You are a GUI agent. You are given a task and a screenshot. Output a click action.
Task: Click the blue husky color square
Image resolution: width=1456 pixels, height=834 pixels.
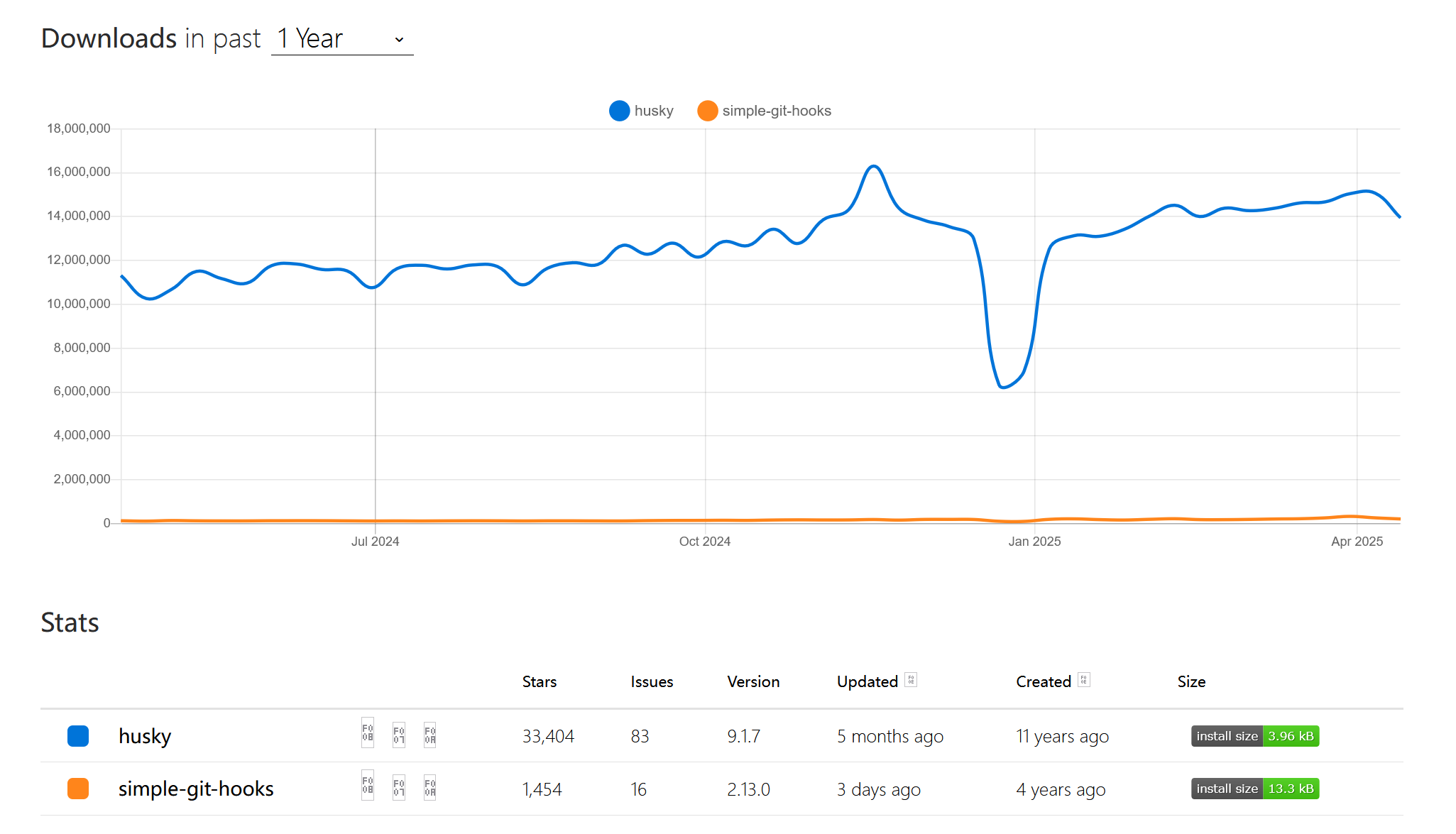tap(78, 736)
